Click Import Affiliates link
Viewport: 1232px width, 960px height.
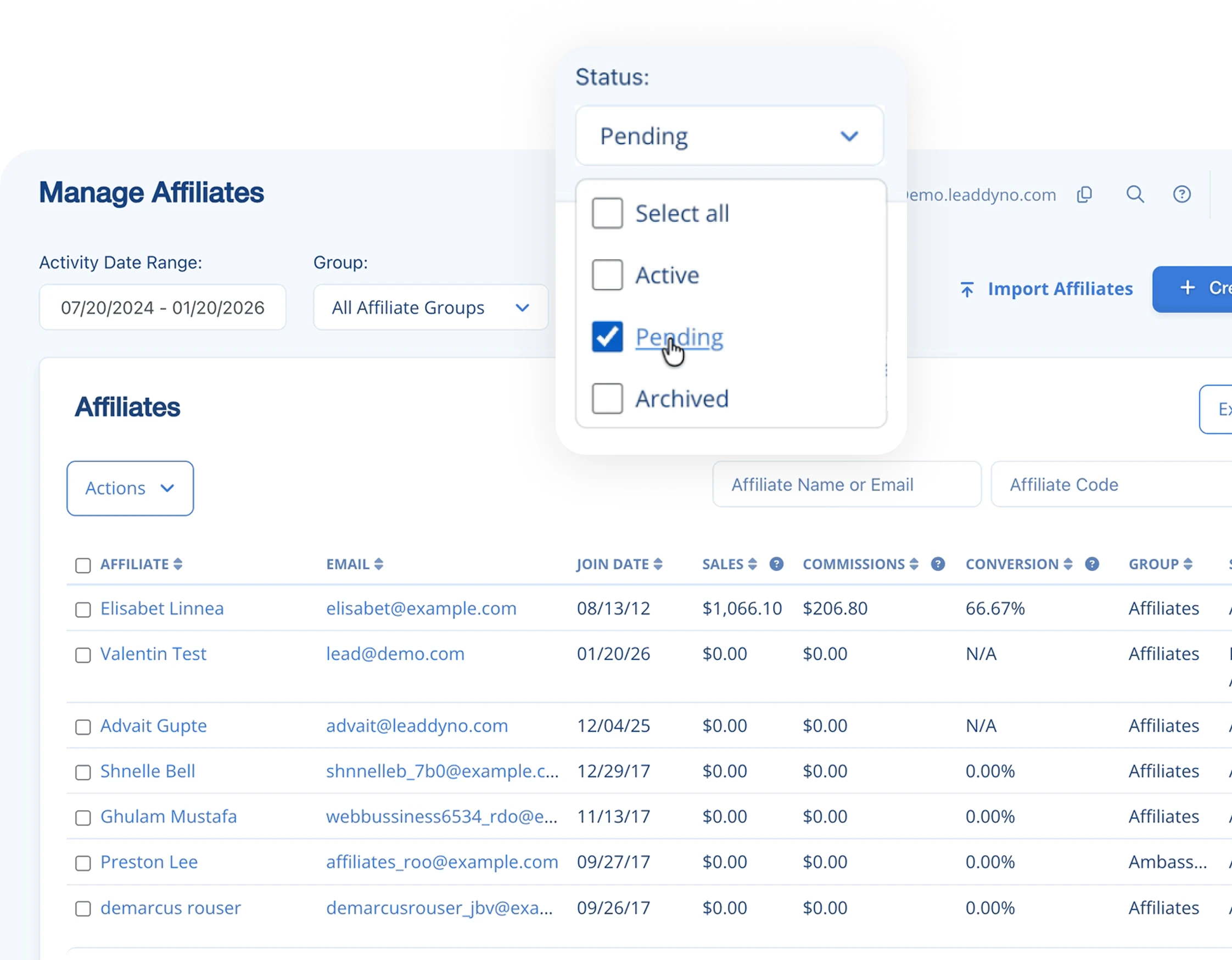tap(1046, 289)
